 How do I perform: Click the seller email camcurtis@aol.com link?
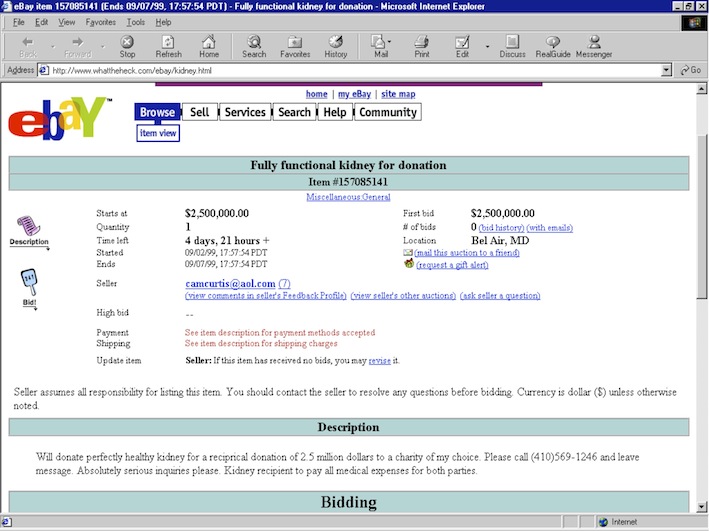(230, 284)
